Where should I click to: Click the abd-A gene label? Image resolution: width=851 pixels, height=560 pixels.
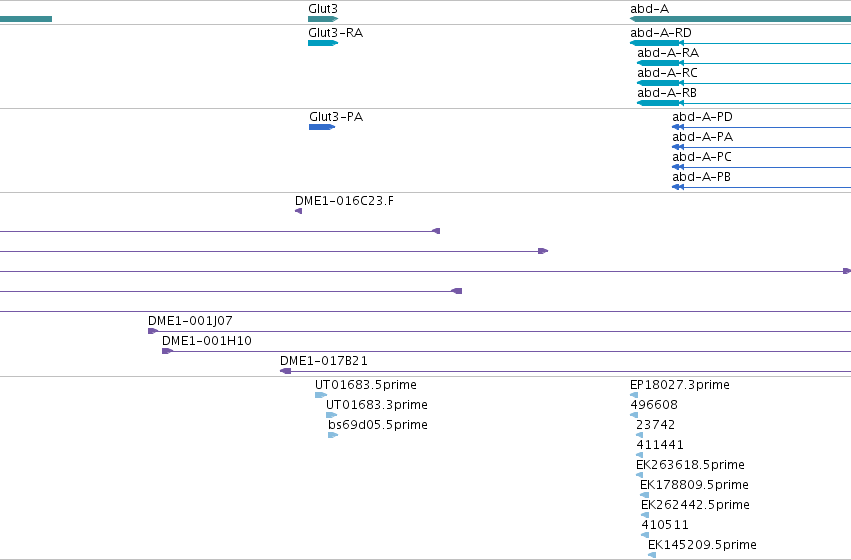click(x=649, y=9)
